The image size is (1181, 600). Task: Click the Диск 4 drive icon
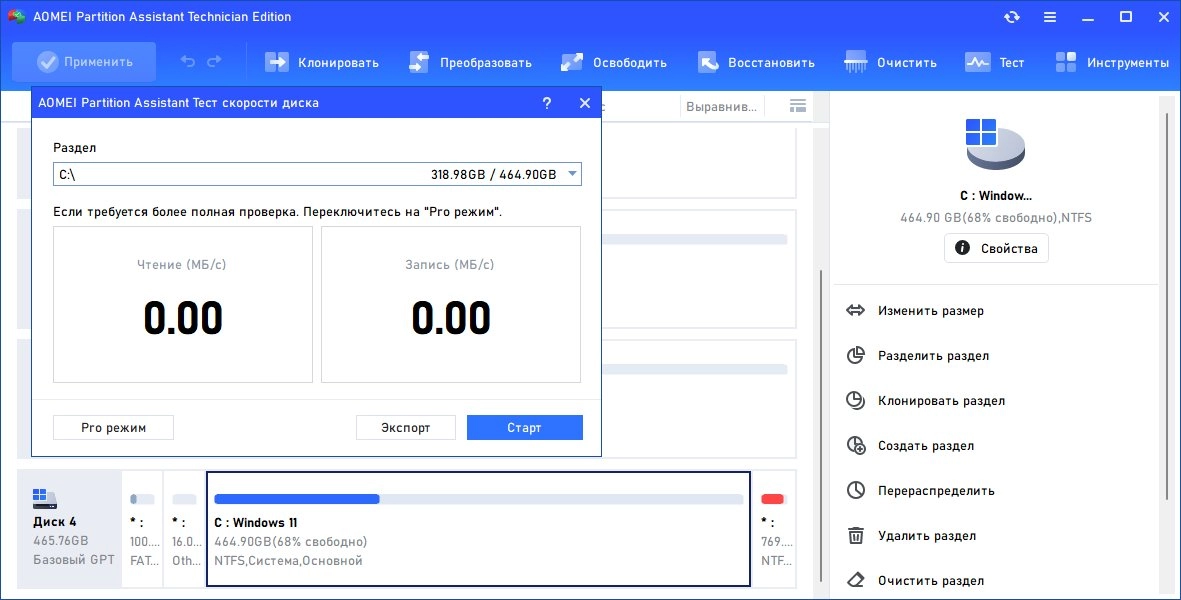(44, 498)
